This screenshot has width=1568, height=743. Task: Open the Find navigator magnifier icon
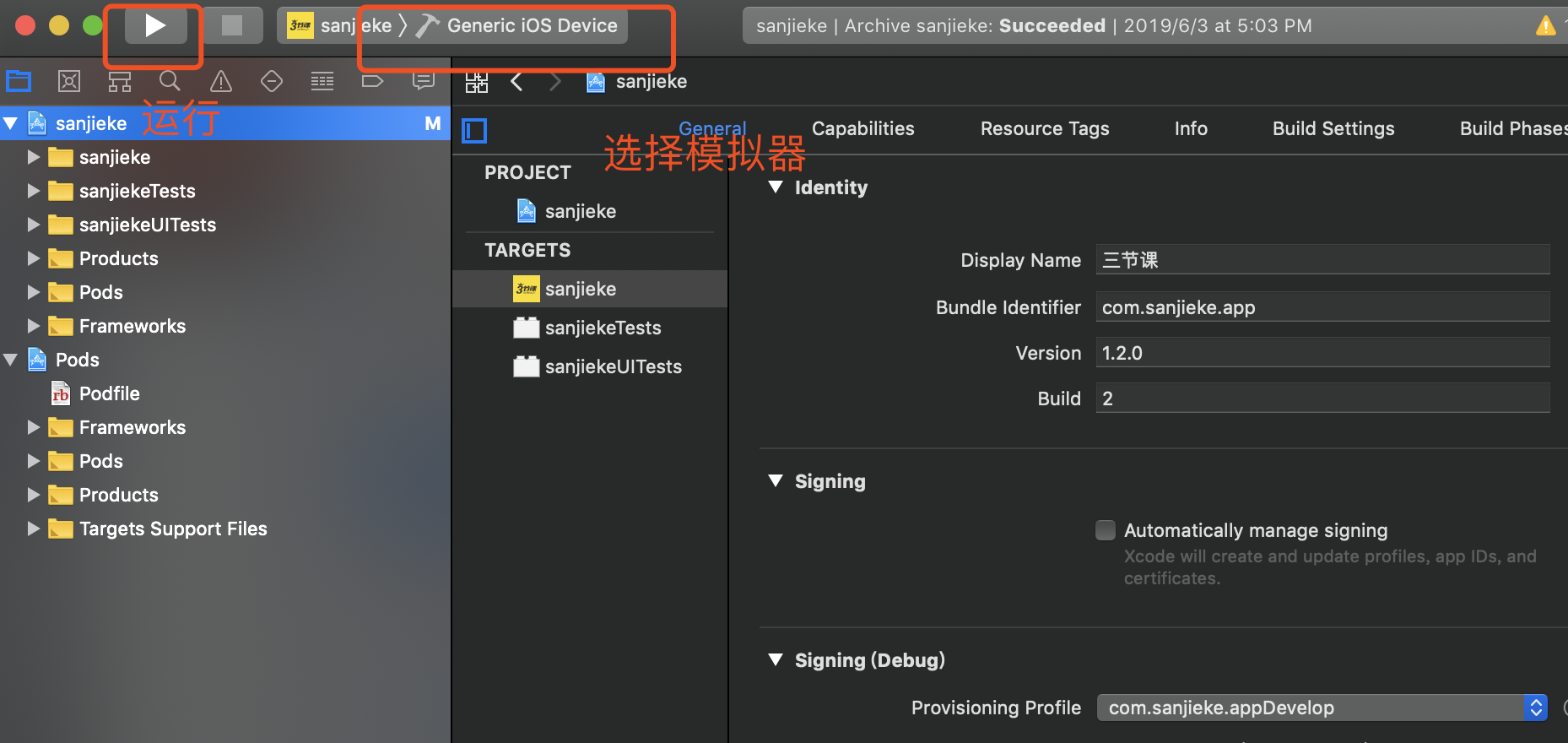click(170, 81)
